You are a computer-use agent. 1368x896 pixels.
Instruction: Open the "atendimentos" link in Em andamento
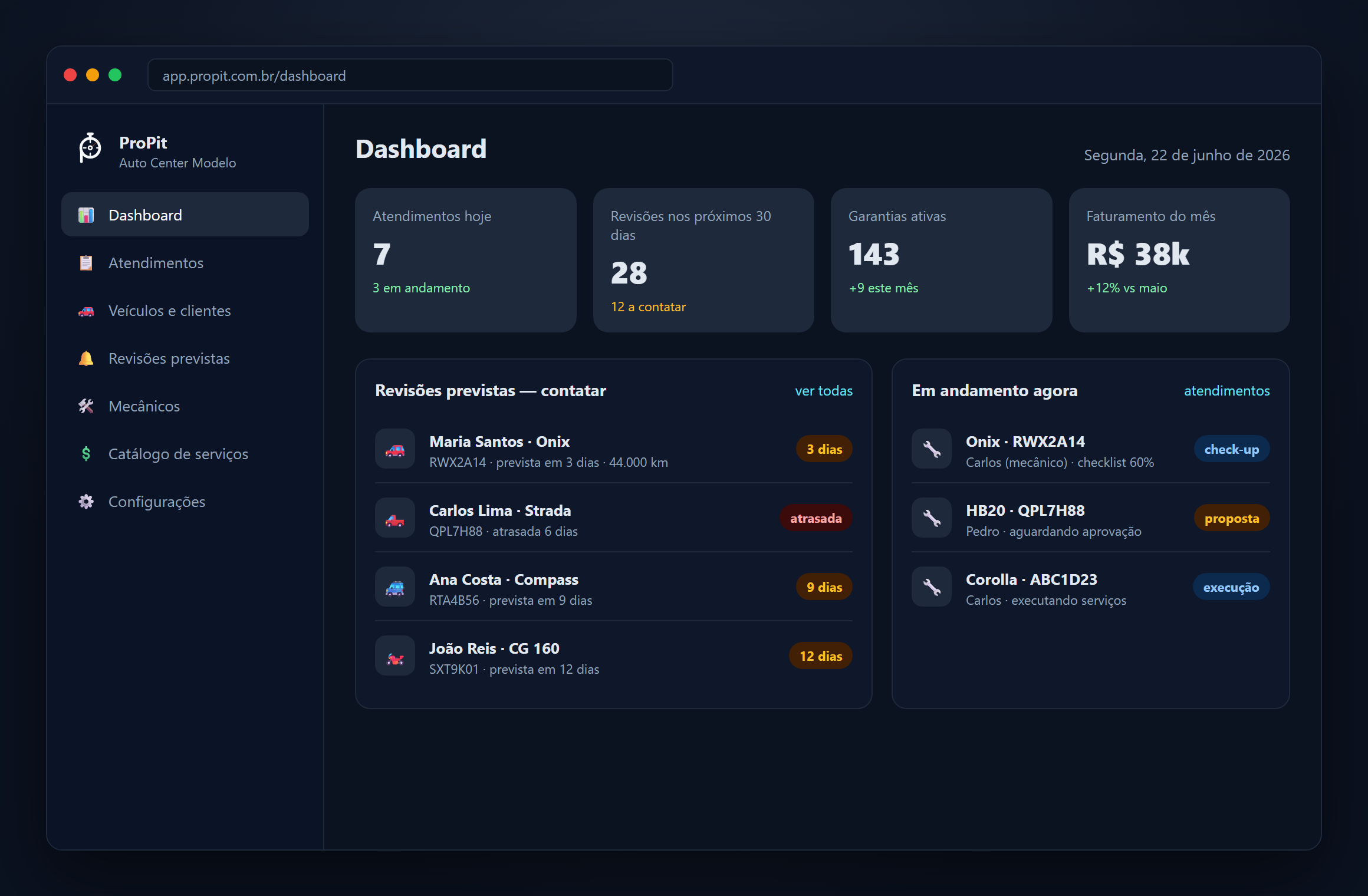click(x=1227, y=391)
